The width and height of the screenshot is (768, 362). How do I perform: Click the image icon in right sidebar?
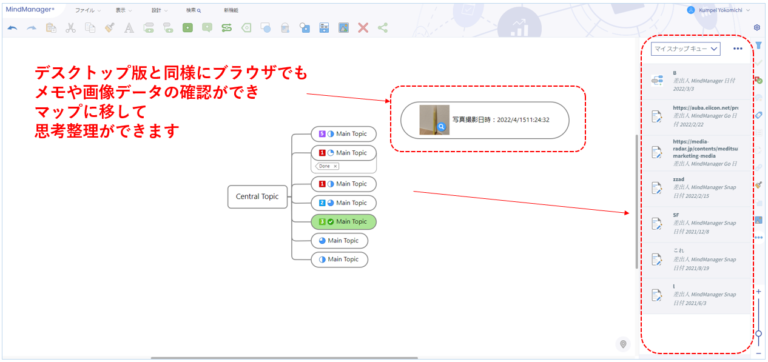759,220
